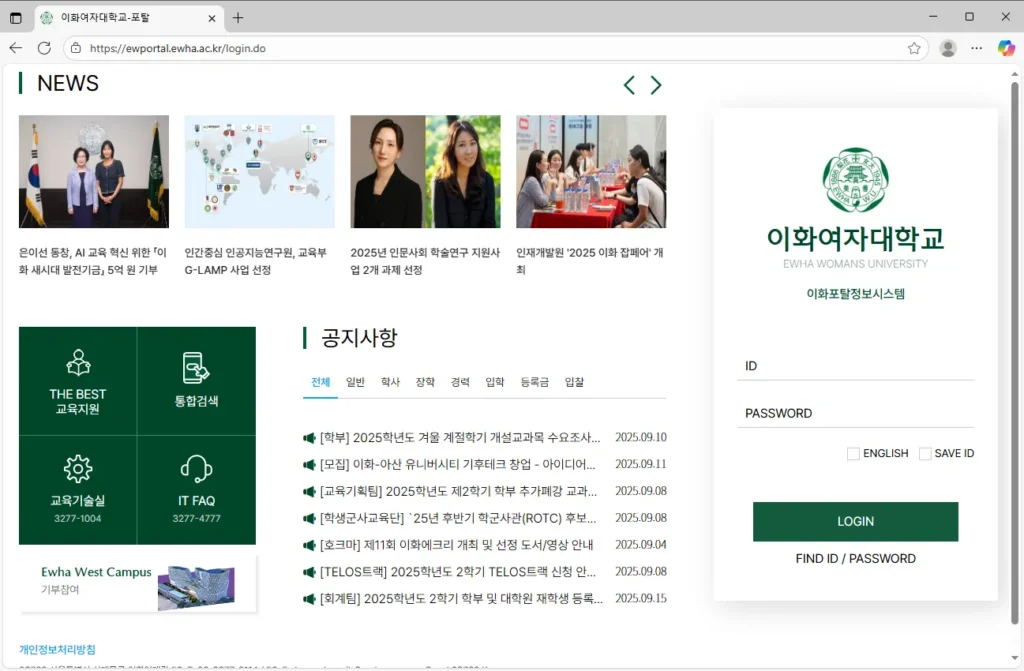Open the browser profile icon
Viewport: 1024px width, 671px height.
pos(948,48)
